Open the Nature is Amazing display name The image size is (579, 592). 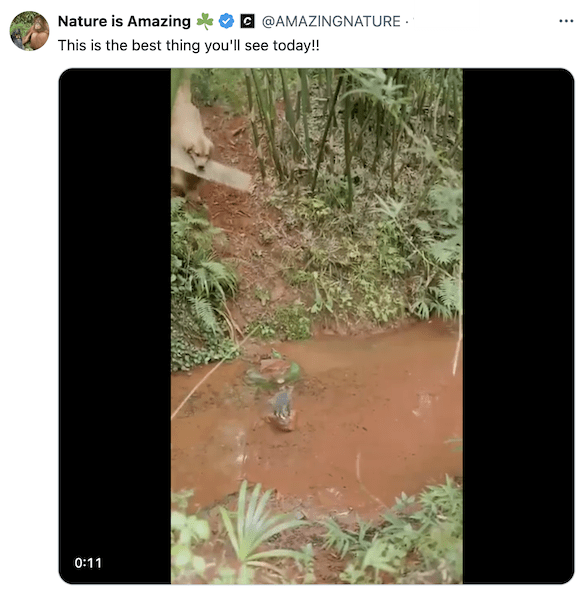(x=124, y=21)
